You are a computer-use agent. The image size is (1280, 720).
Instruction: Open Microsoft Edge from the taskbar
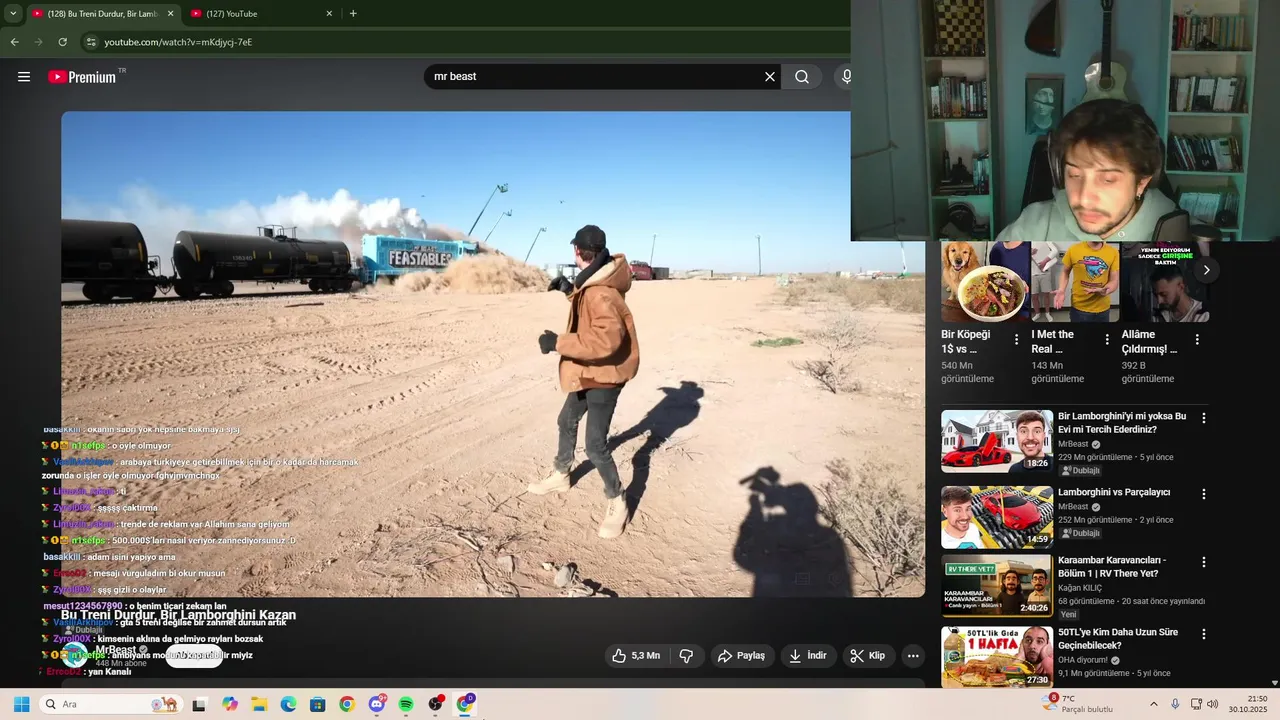pyautogui.click(x=288, y=704)
